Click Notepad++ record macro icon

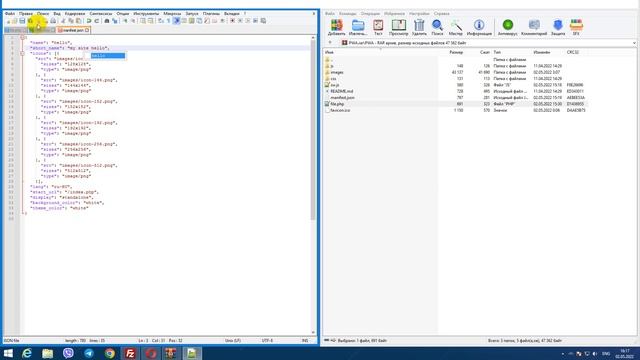pos(232,21)
